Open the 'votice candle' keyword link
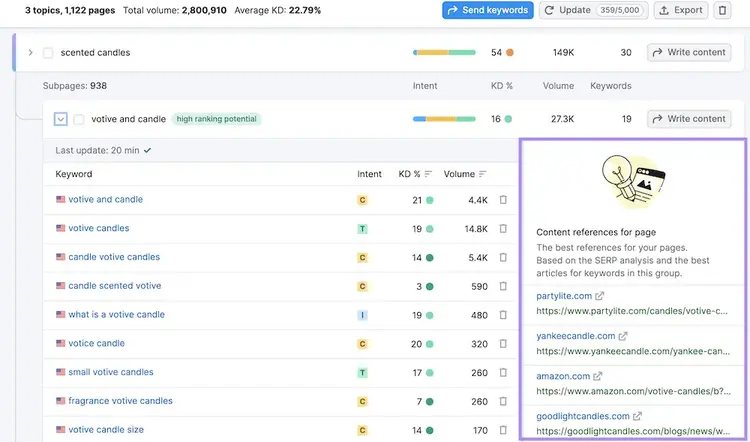This screenshot has width=750, height=442. (96, 343)
